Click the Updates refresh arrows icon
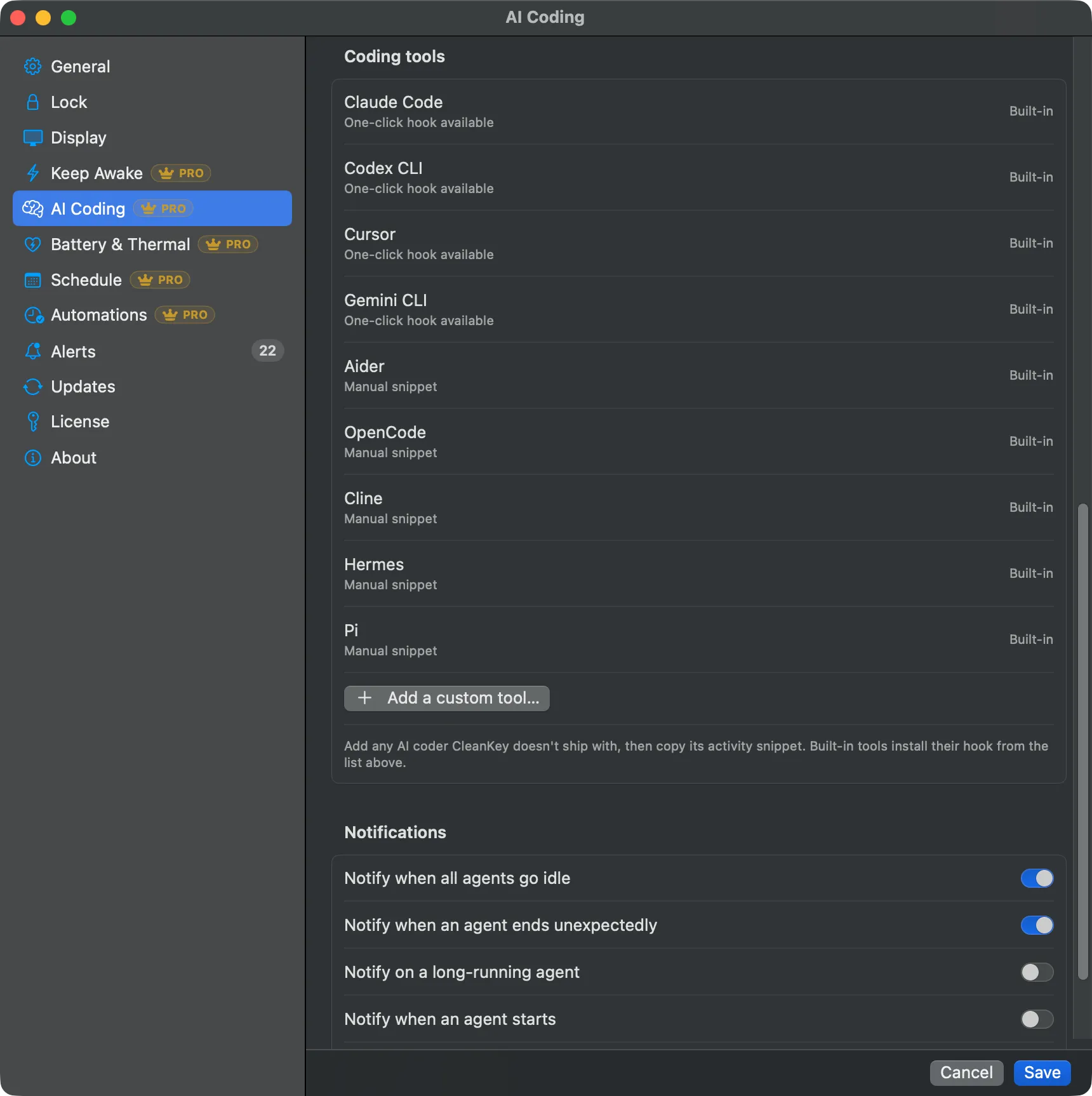Image resolution: width=1092 pixels, height=1096 pixels. tap(32, 387)
